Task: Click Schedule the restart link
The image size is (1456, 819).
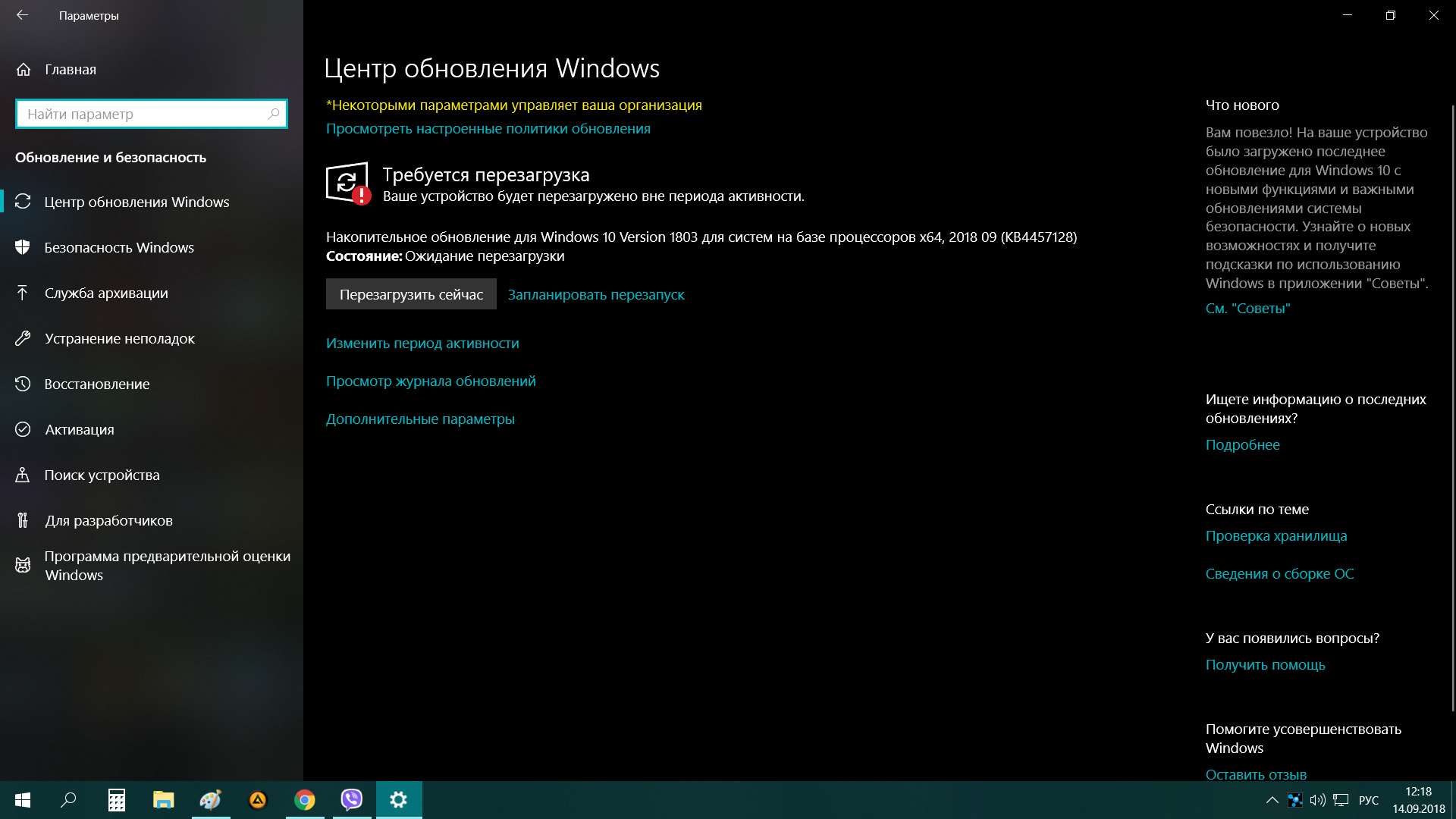Action: [x=595, y=294]
